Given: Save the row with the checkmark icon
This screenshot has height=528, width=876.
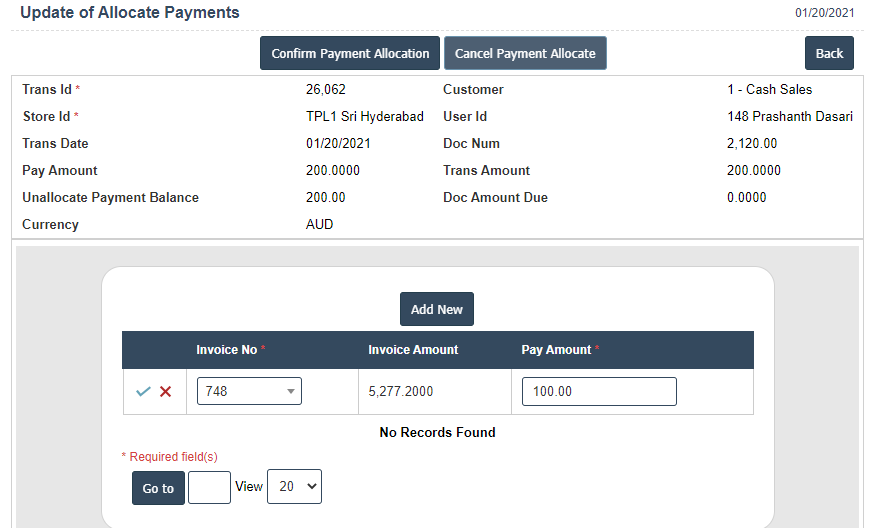Looking at the screenshot, I should (x=143, y=392).
